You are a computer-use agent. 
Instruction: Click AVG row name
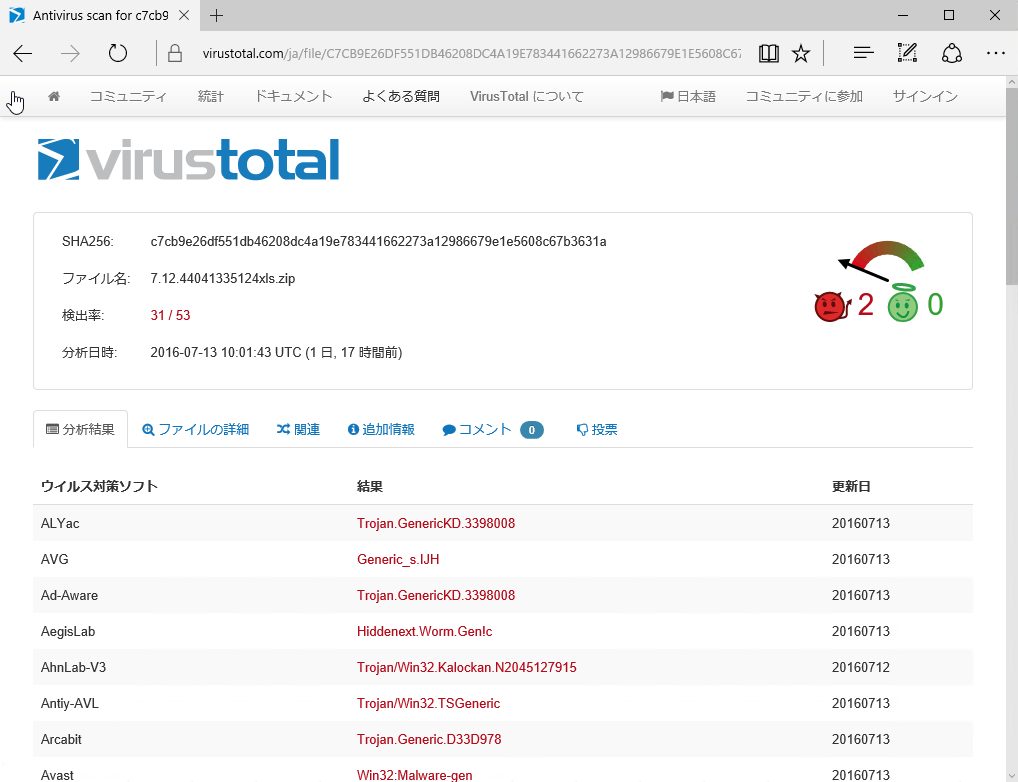coord(55,559)
